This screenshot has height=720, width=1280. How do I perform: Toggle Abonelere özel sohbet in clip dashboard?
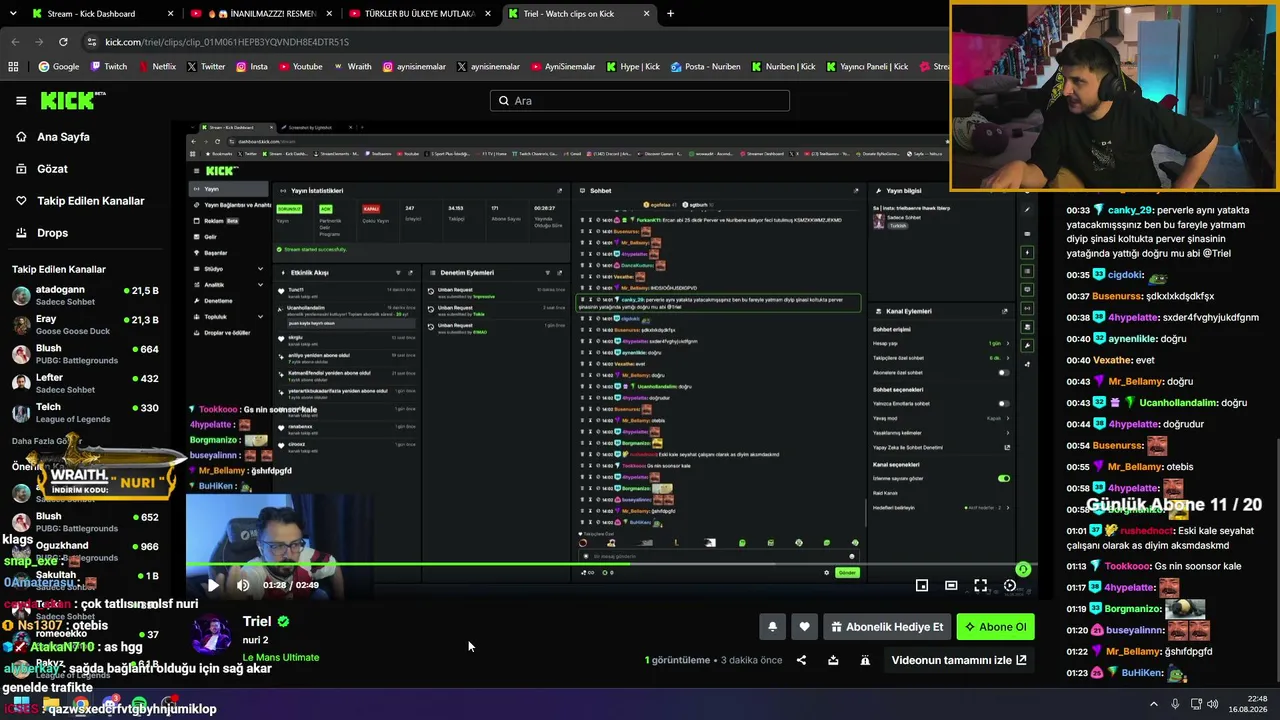[x=1003, y=373]
